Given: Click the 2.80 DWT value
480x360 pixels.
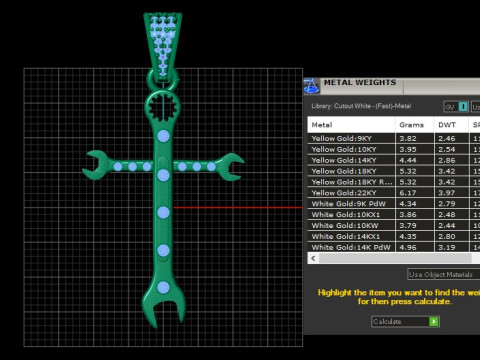Looking at the screenshot, I should (x=447, y=237).
